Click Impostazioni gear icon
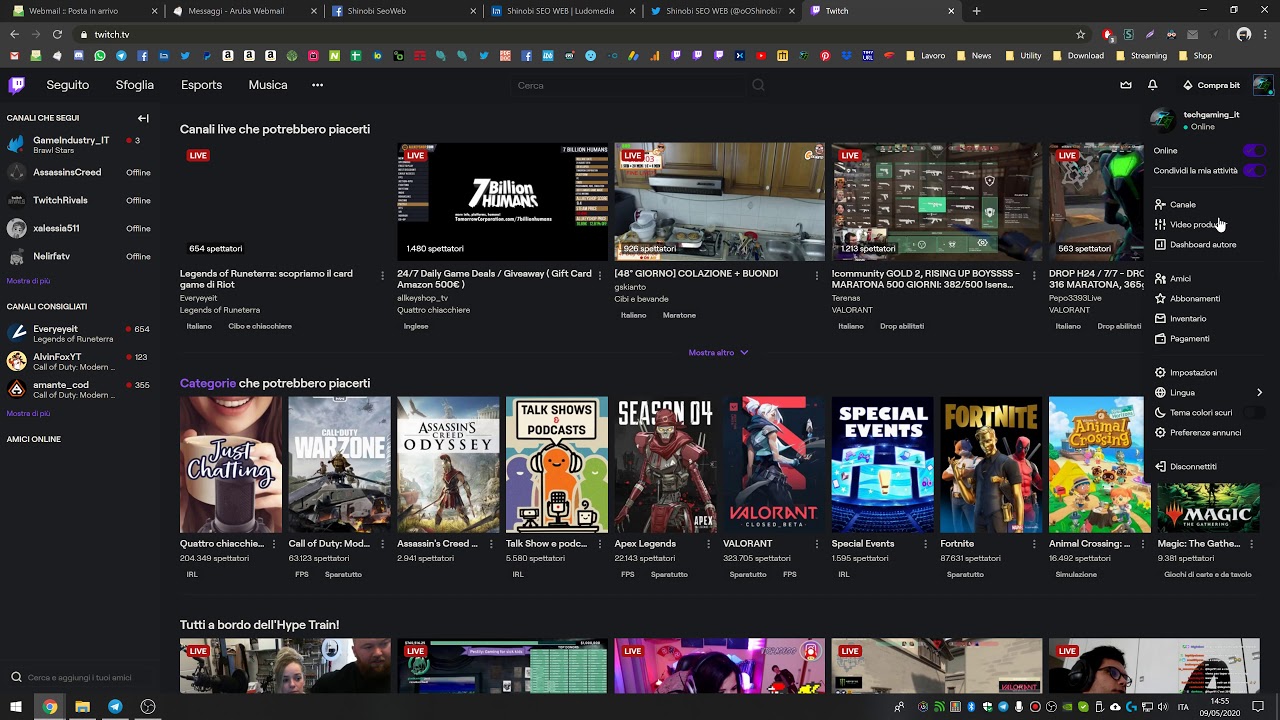1280x720 pixels. point(1160,372)
